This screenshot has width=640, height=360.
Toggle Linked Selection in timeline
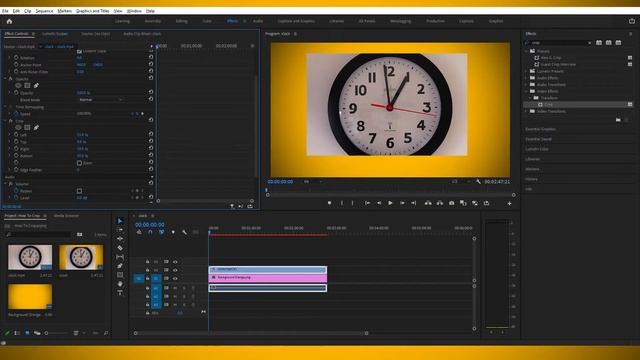(162, 232)
